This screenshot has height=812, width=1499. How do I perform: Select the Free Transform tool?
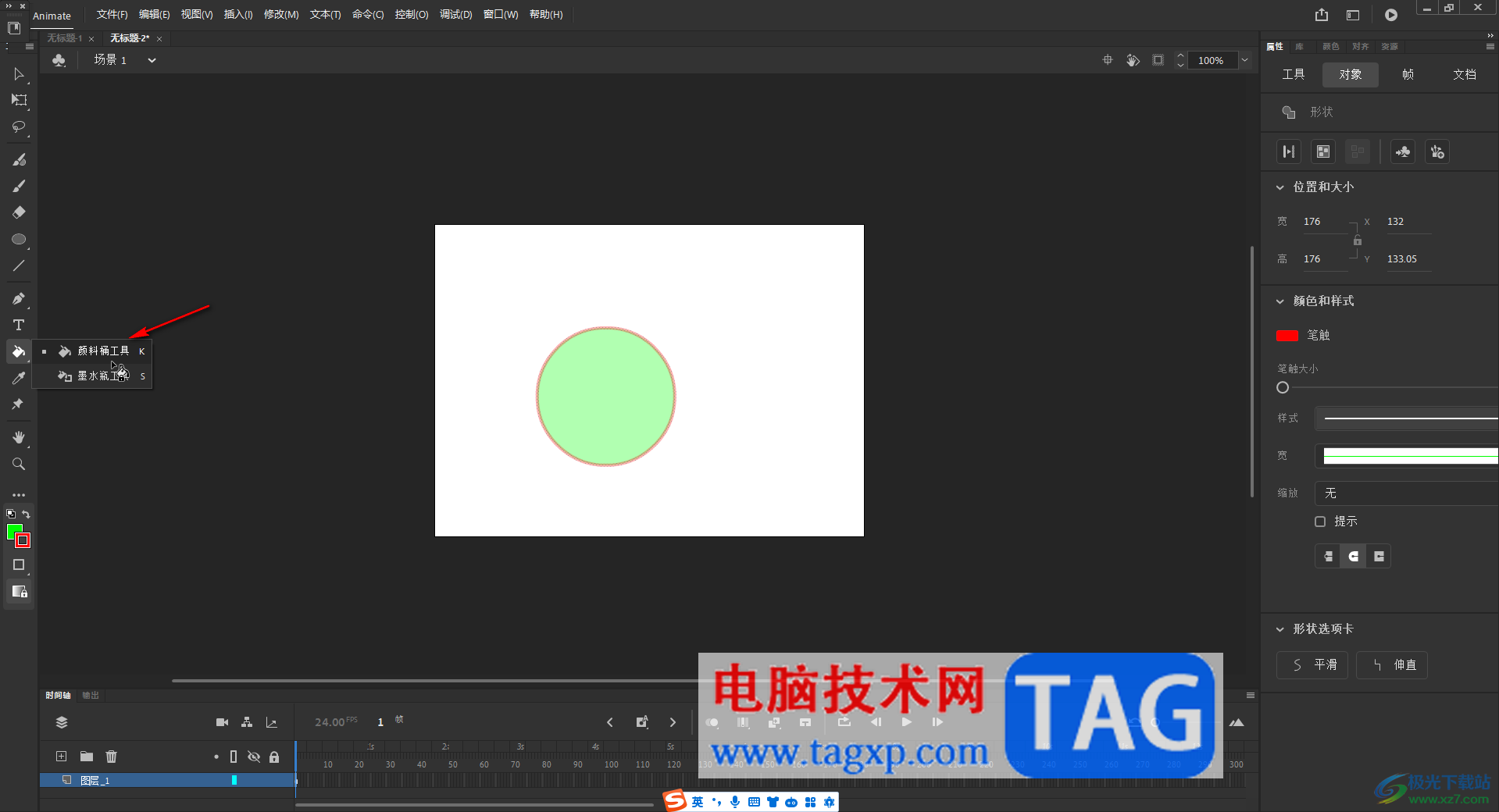pos(19,101)
